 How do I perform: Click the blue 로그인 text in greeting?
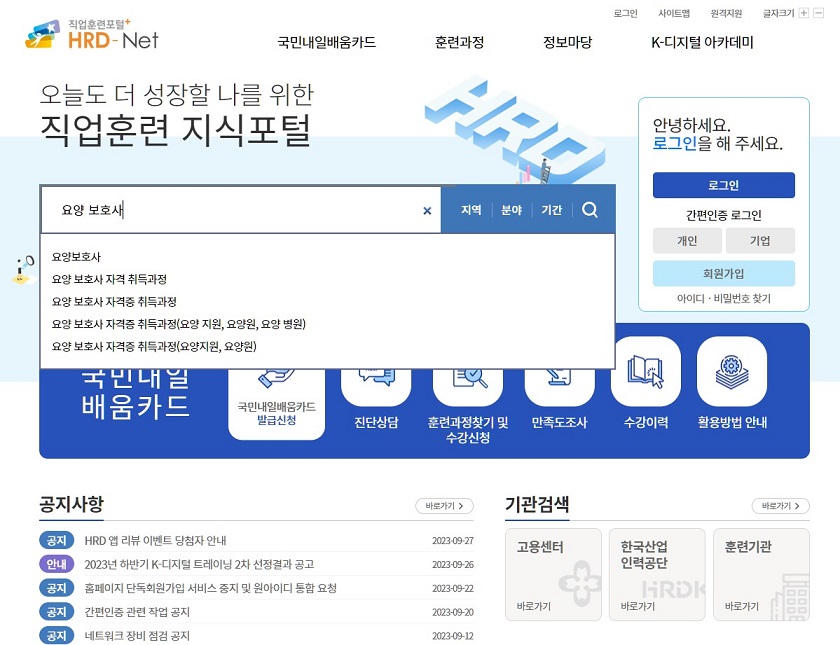pos(674,143)
